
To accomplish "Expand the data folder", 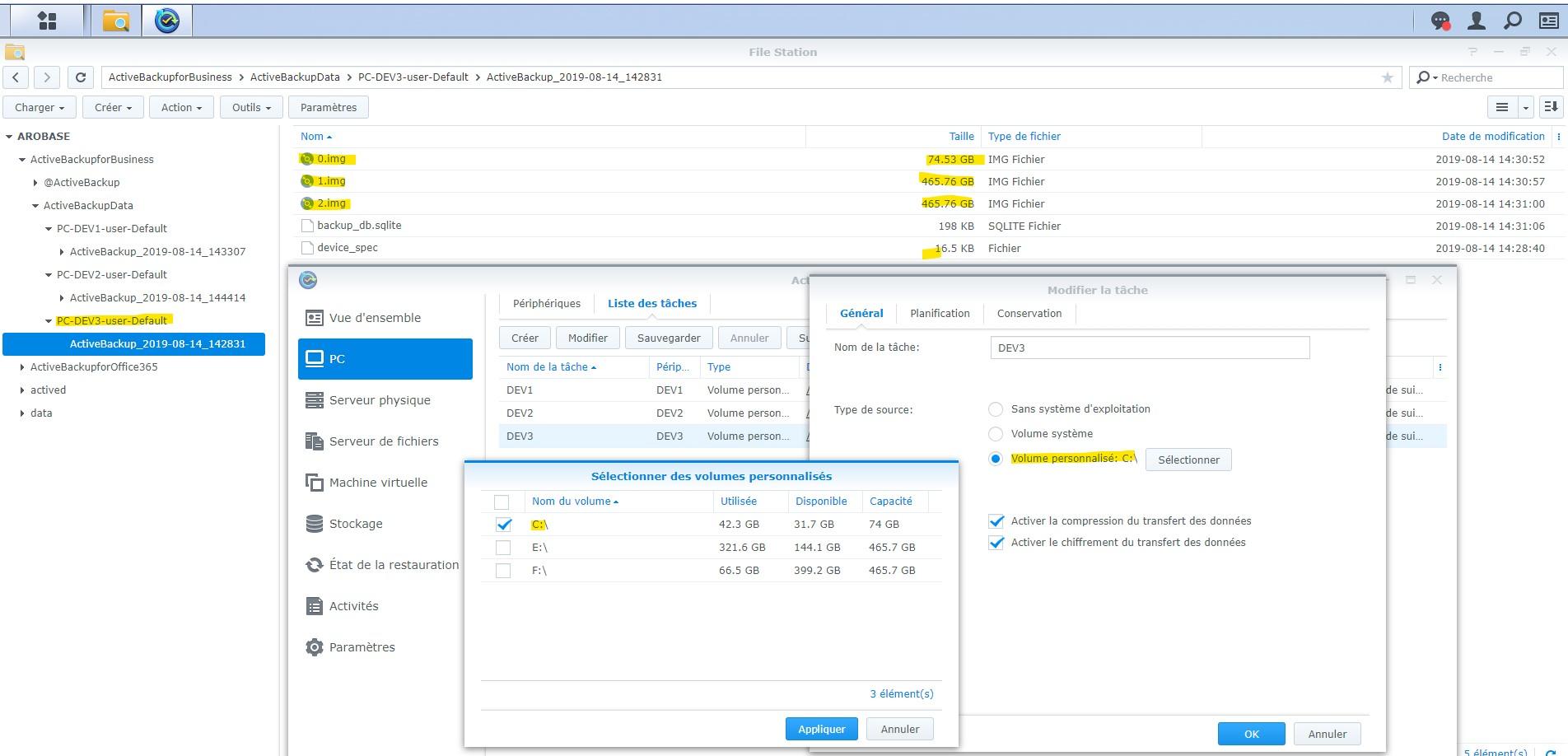I will (x=22, y=413).
